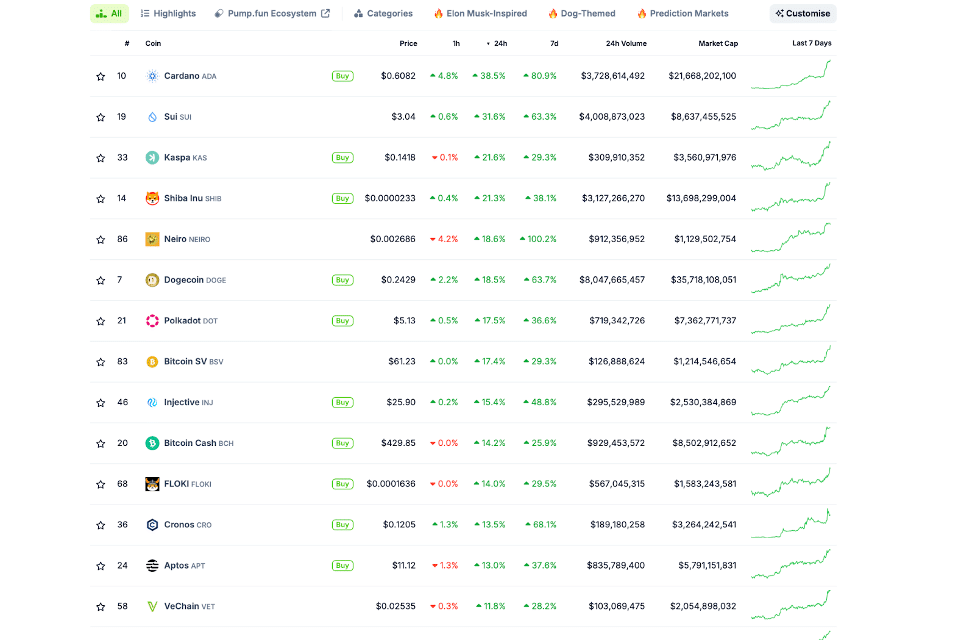Screen dimensions: 977x641
Task: Toggle star for Neiro row
Action: click(x=100, y=240)
